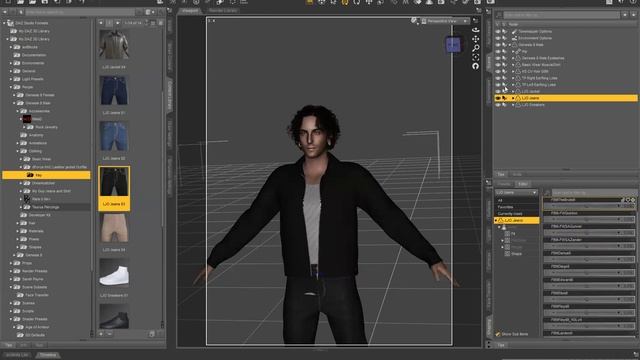The height and width of the screenshot is (360, 640).
Task: Adjust the FBMTheBrute8 slider
Action: pos(589,207)
